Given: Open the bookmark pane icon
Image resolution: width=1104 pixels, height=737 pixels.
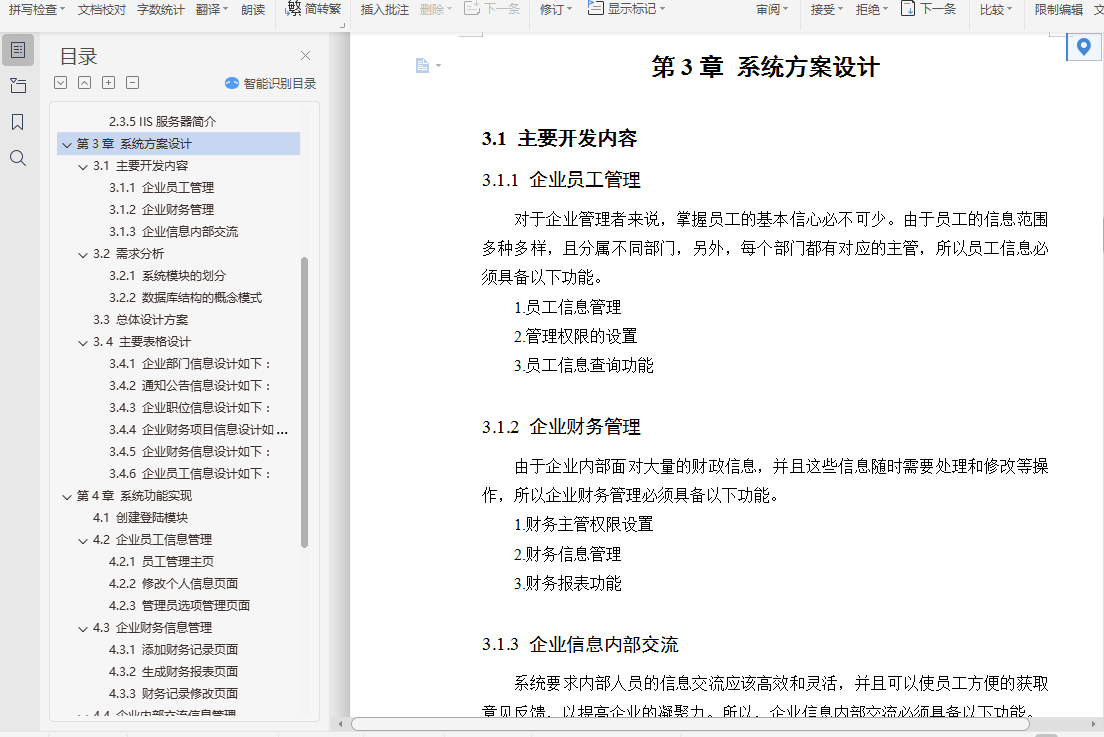Looking at the screenshot, I should 18,122.
